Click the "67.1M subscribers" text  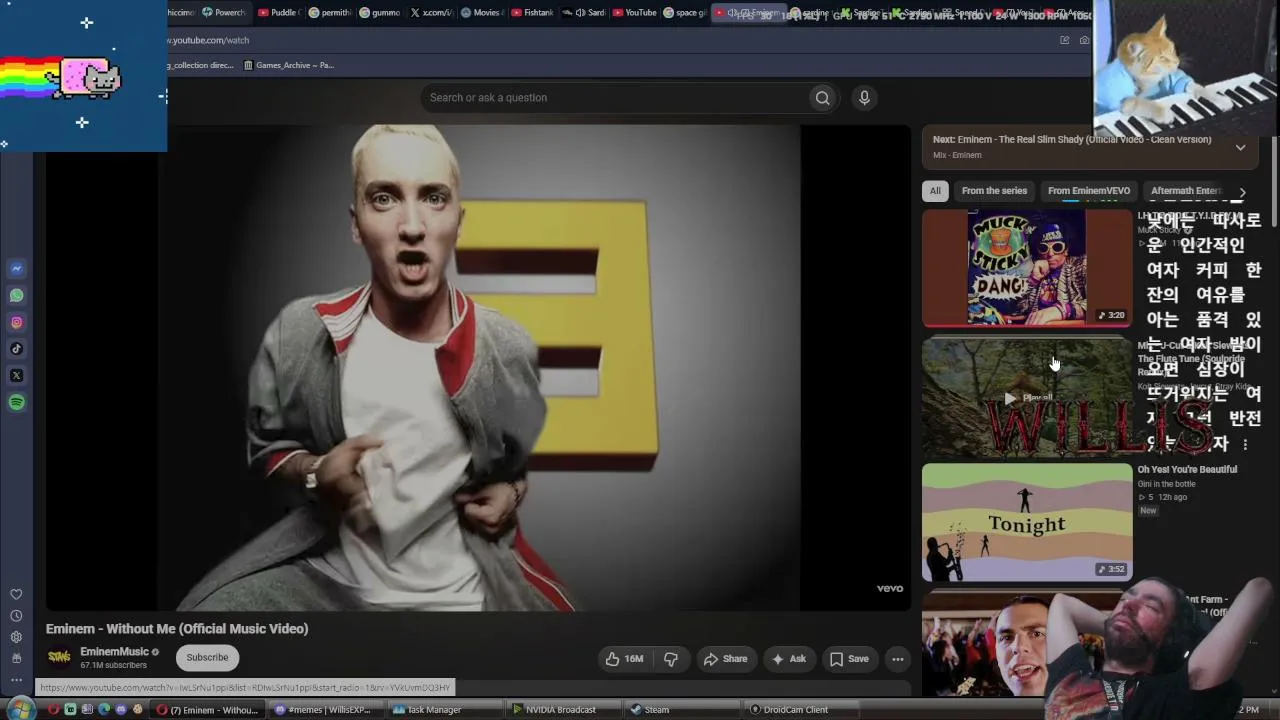pyautogui.click(x=113, y=665)
